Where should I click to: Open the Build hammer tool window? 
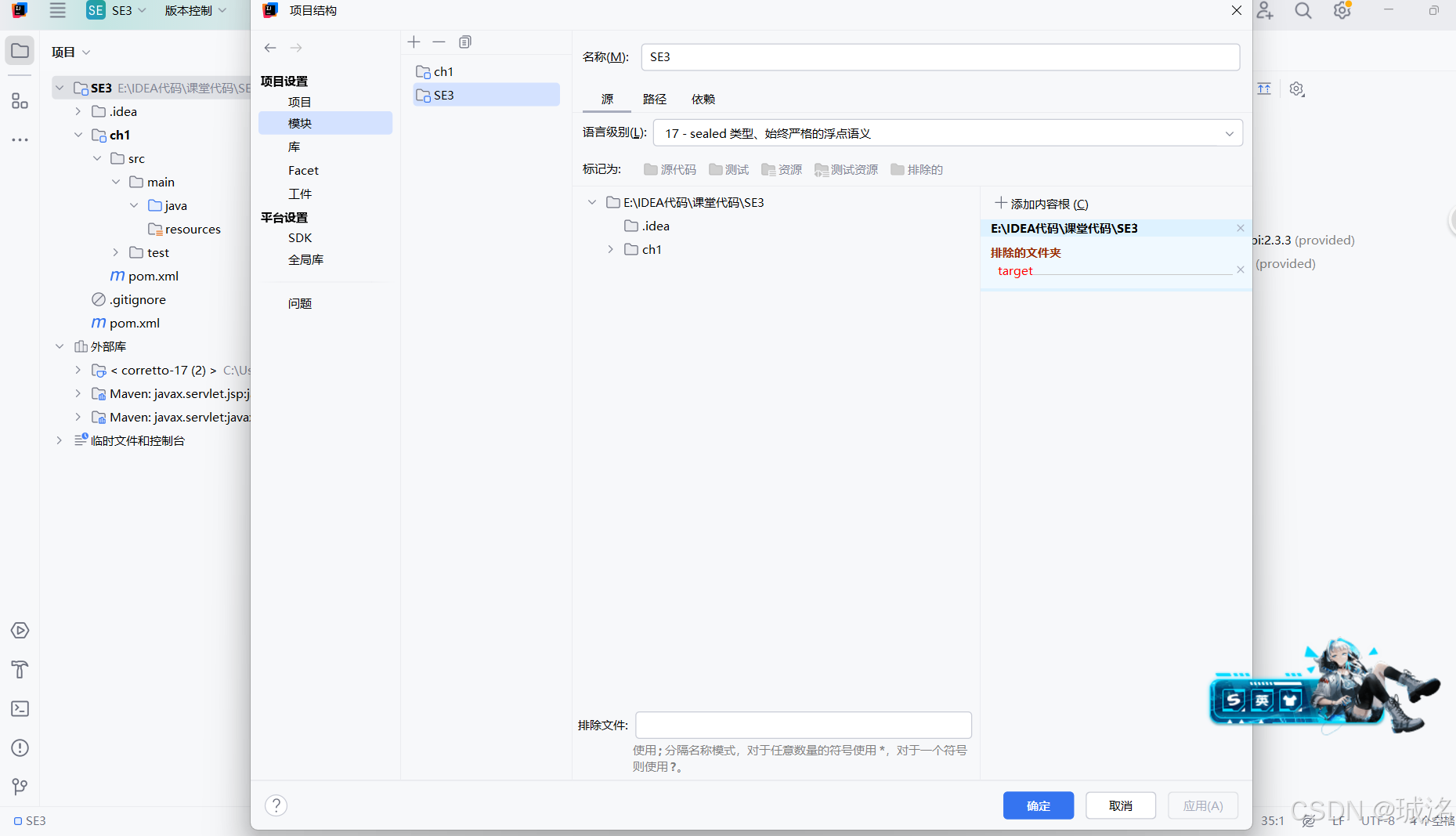point(20,670)
